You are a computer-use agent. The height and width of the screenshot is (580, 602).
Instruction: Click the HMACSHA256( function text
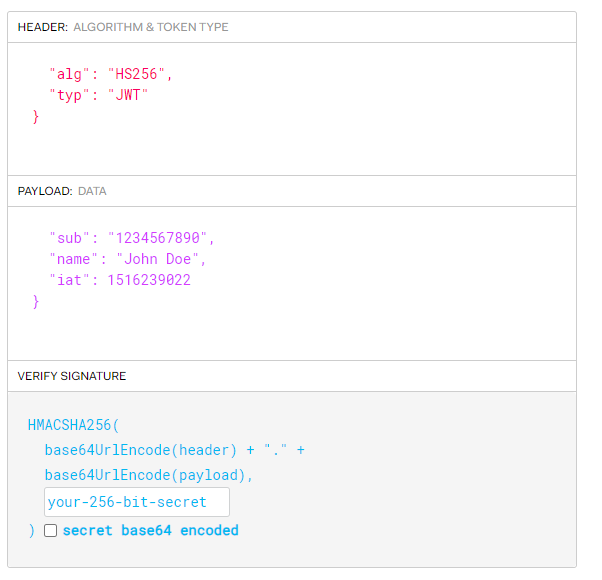(x=74, y=425)
